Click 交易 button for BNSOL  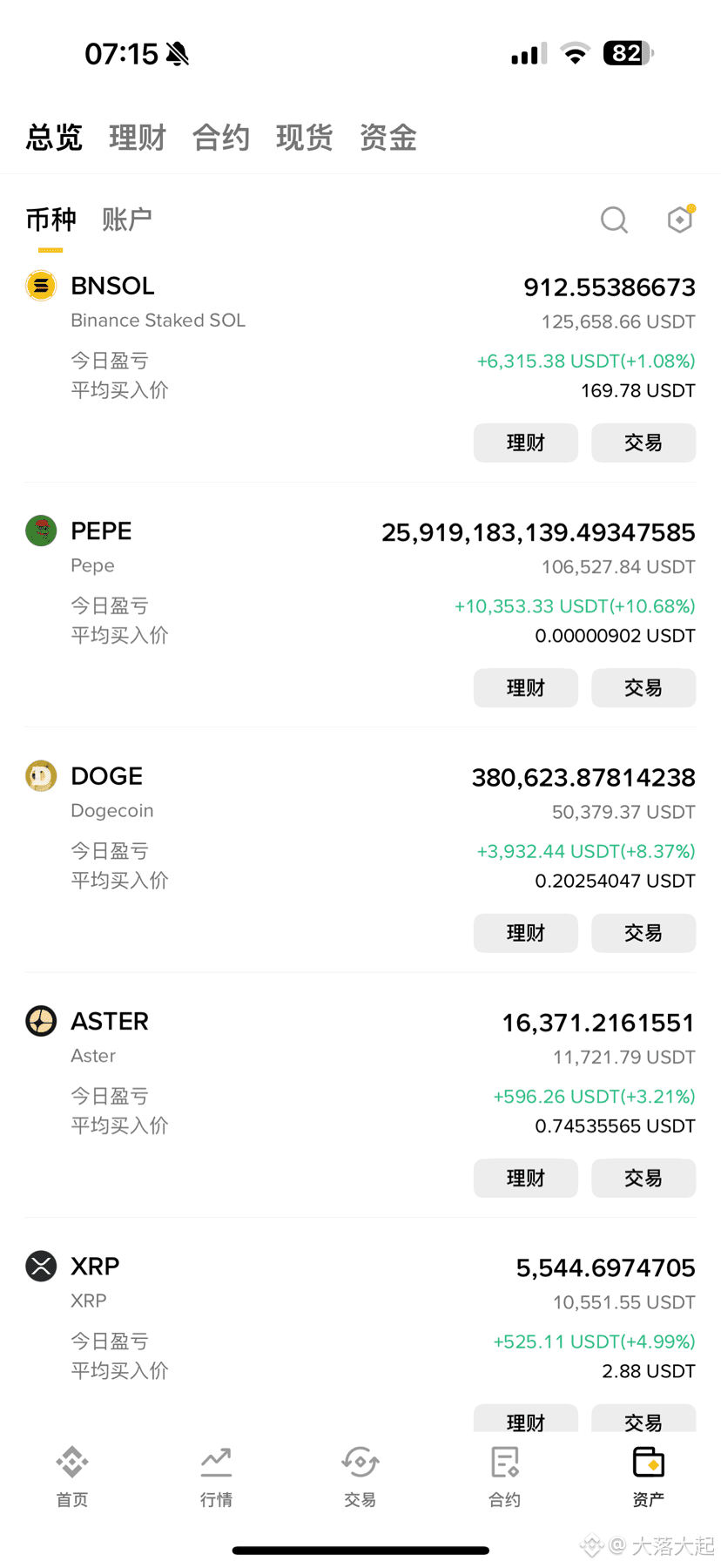(x=644, y=443)
